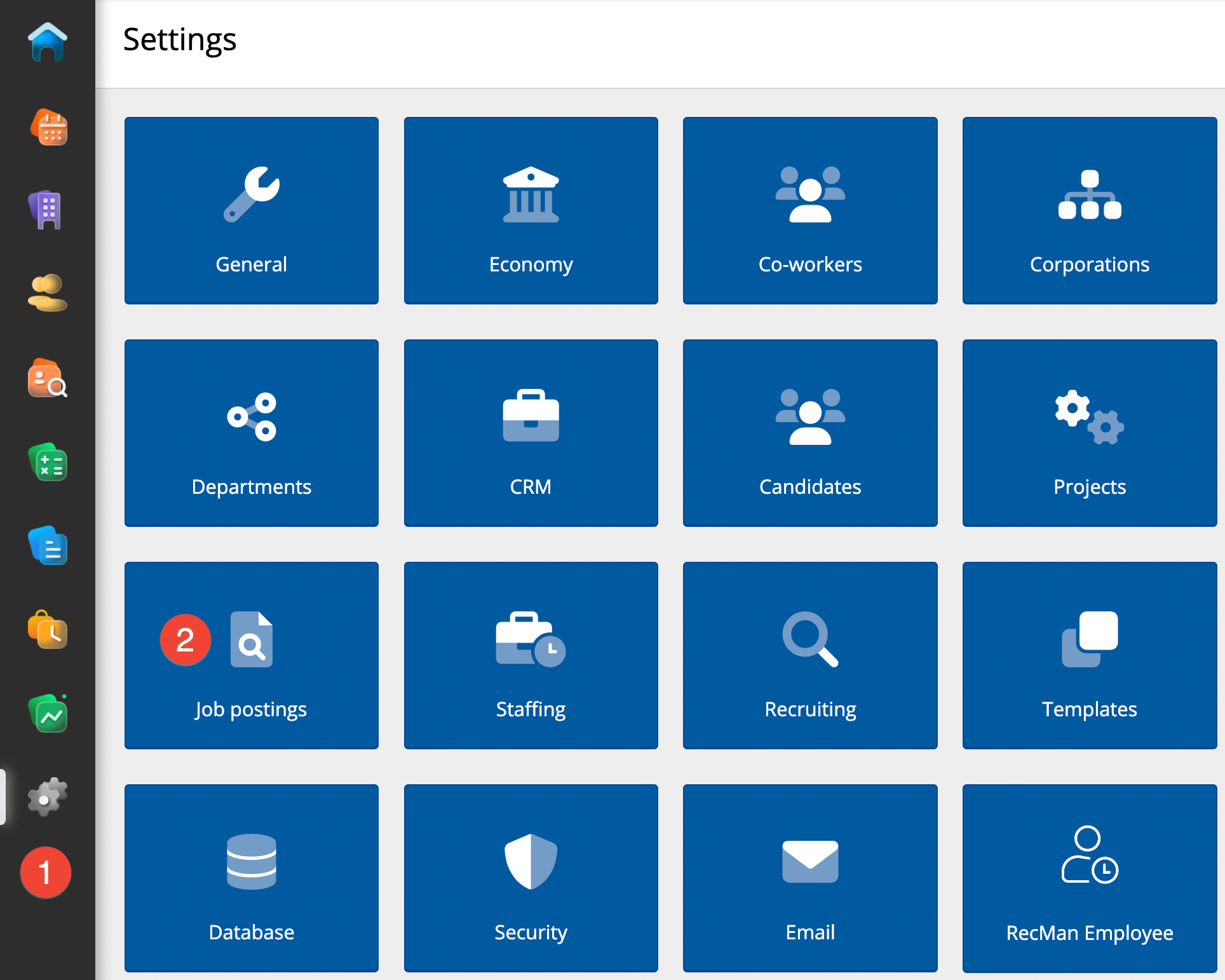1225x980 pixels.
Task: Click the red notification badge in sidebar
Action: click(45, 872)
